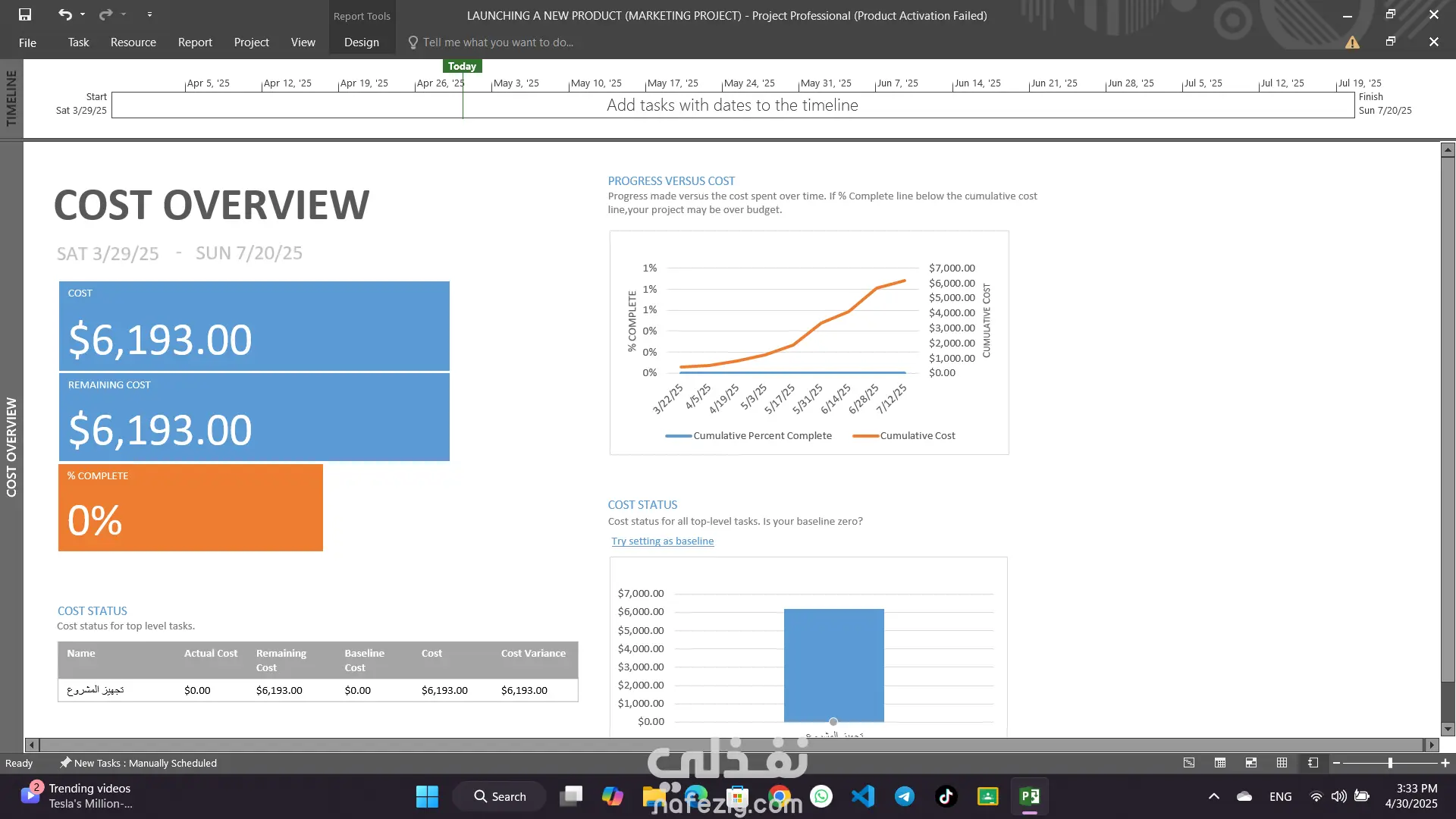1456x819 pixels.
Task: Click the Save icon in title bar
Action: pos(25,14)
